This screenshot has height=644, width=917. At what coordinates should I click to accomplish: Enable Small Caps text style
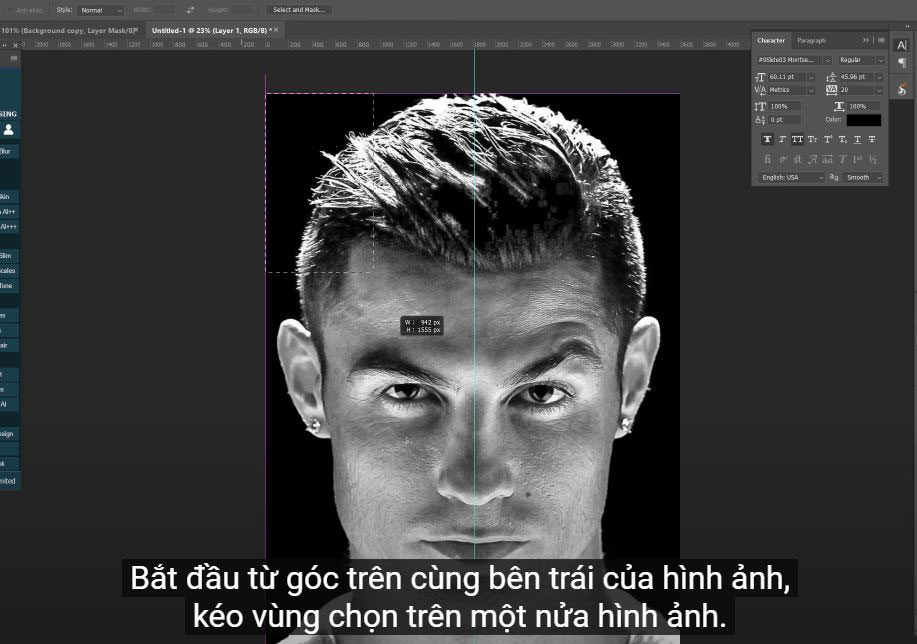[x=812, y=139]
